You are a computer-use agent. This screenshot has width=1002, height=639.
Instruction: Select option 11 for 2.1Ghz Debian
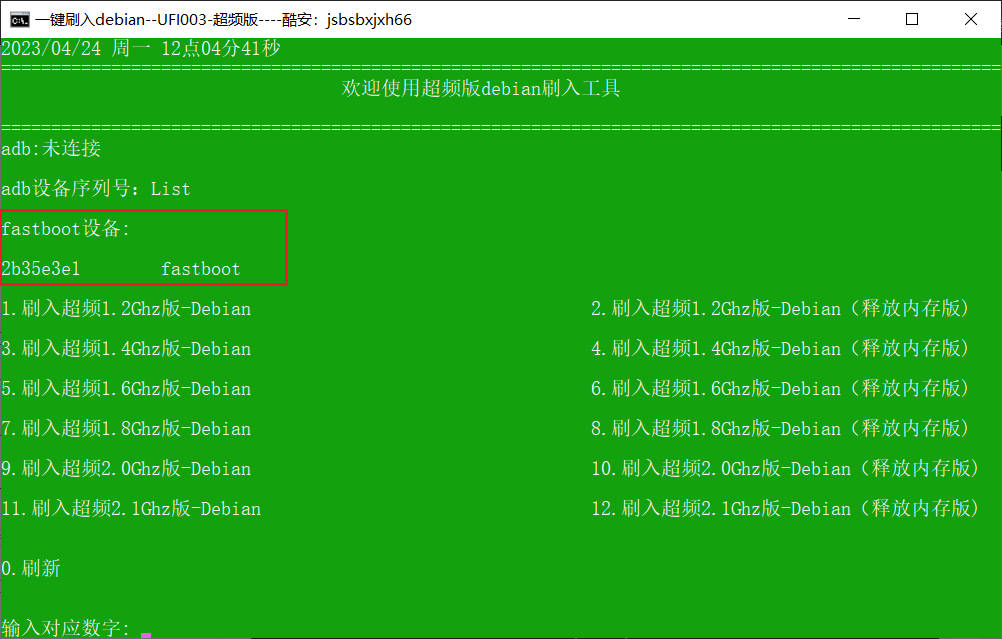(131, 509)
